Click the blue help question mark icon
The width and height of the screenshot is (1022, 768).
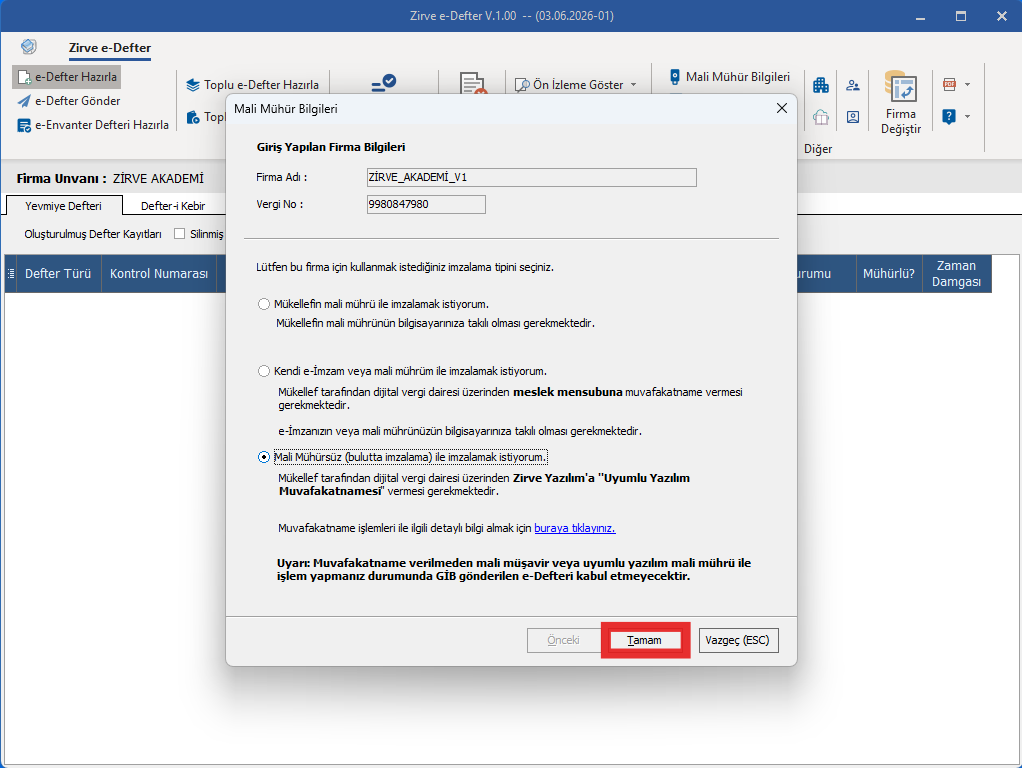tap(949, 116)
